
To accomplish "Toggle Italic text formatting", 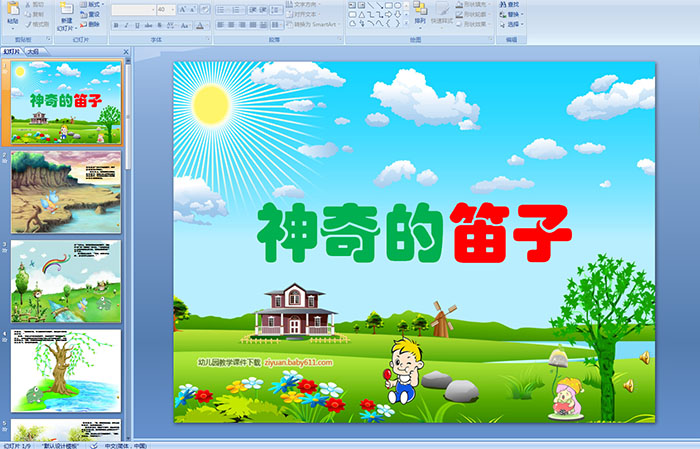I will coord(124,25).
